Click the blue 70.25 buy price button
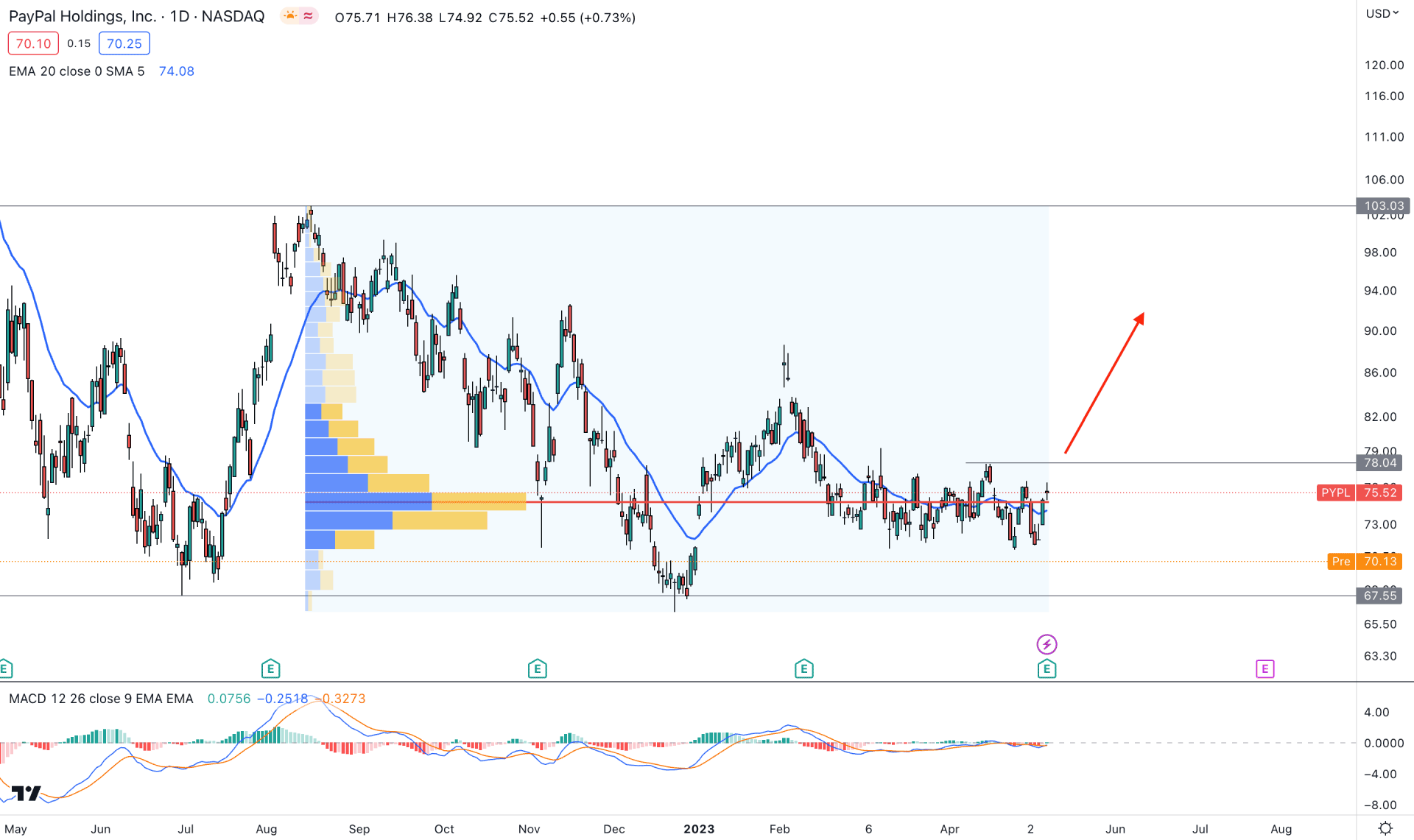The width and height of the screenshot is (1414, 840). [x=124, y=43]
